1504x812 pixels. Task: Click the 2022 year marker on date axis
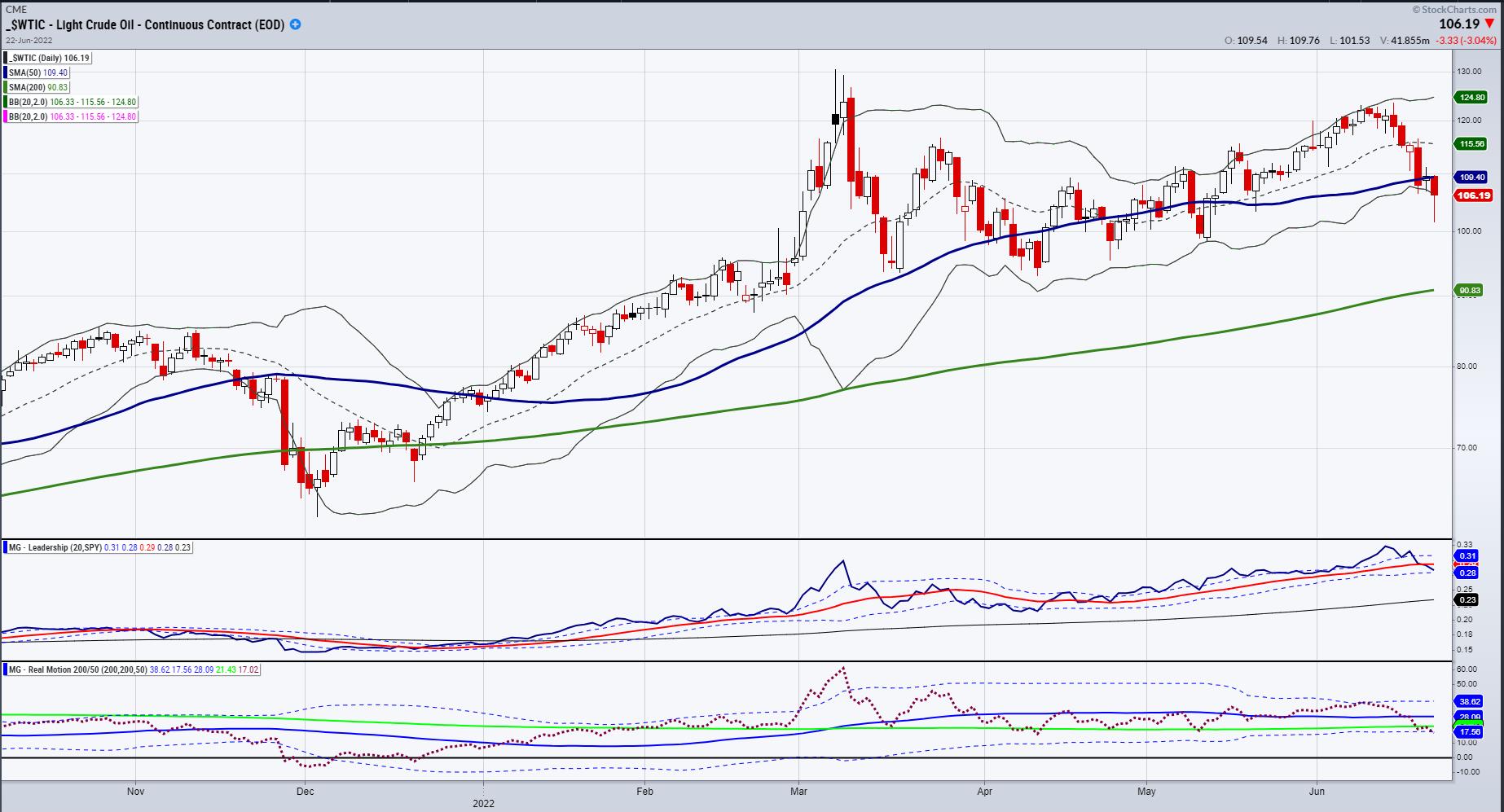click(x=483, y=803)
